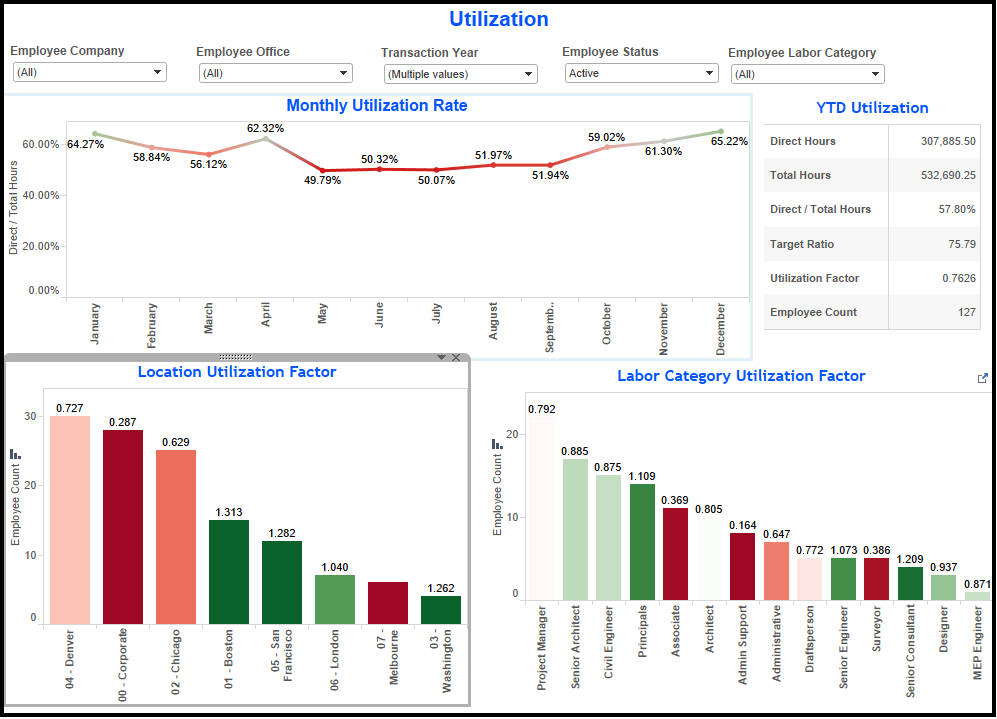The image size is (997, 719).
Task: Open the Employee Company filter dropdown
Action: pos(157,73)
